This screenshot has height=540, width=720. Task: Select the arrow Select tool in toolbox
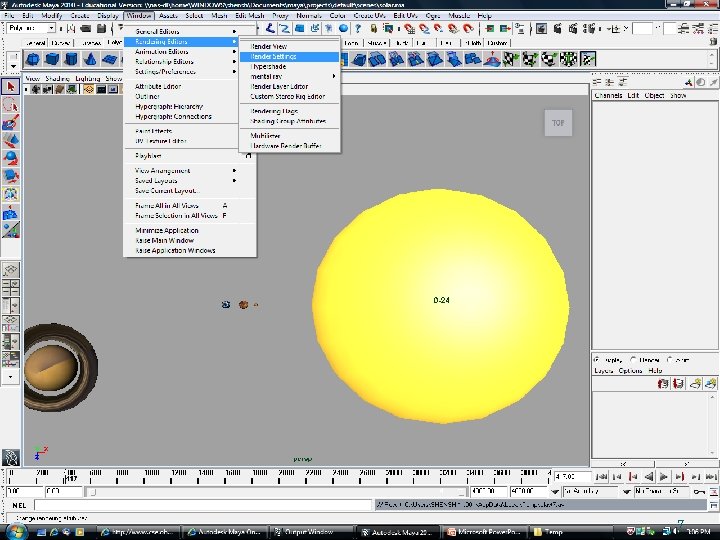pos(10,87)
